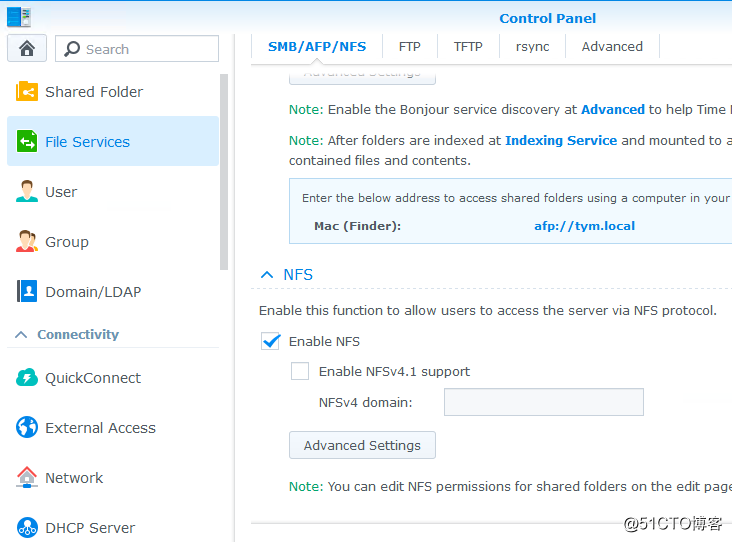This screenshot has width=732, height=542.
Task: Switch to the SMB/AFP/NFS tab
Action: 317,47
